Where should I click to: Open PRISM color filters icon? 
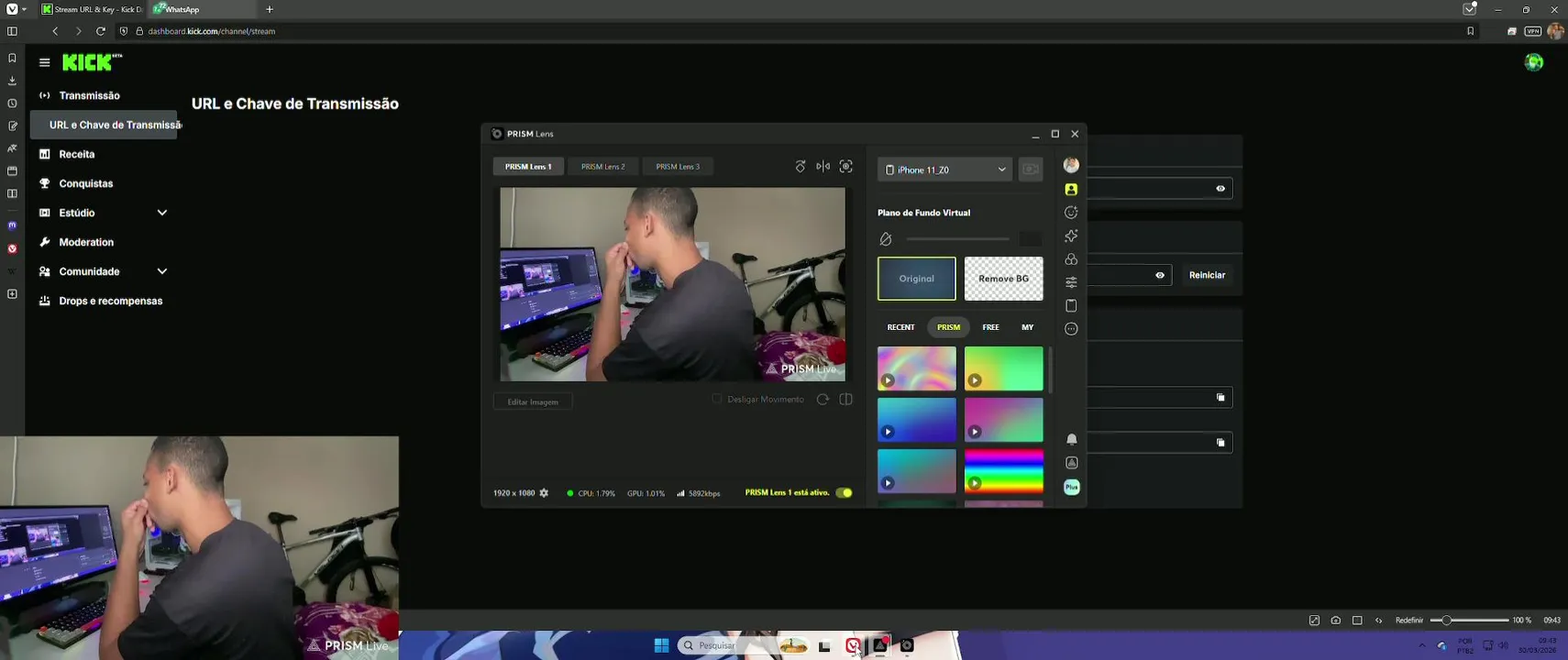pos(1071,259)
